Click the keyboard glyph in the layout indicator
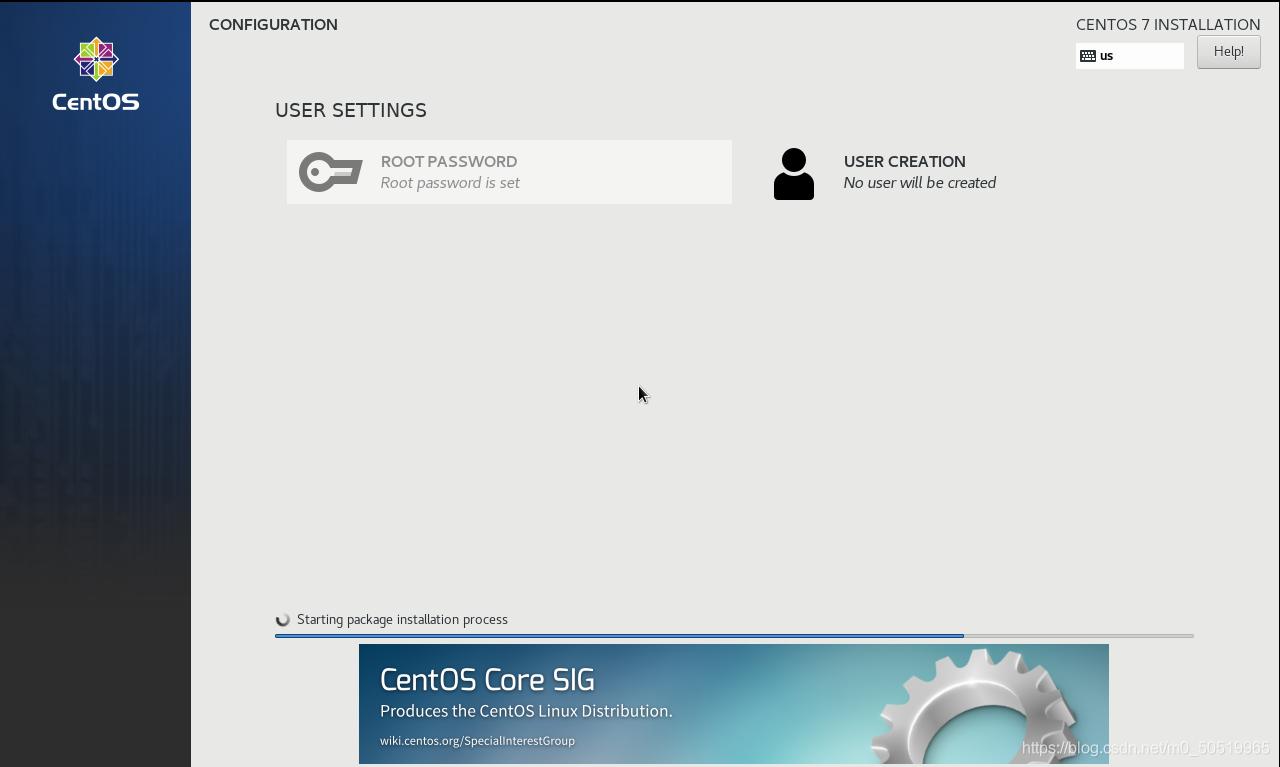Image resolution: width=1280 pixels, height=767 pixels. tap(1090, 56)
